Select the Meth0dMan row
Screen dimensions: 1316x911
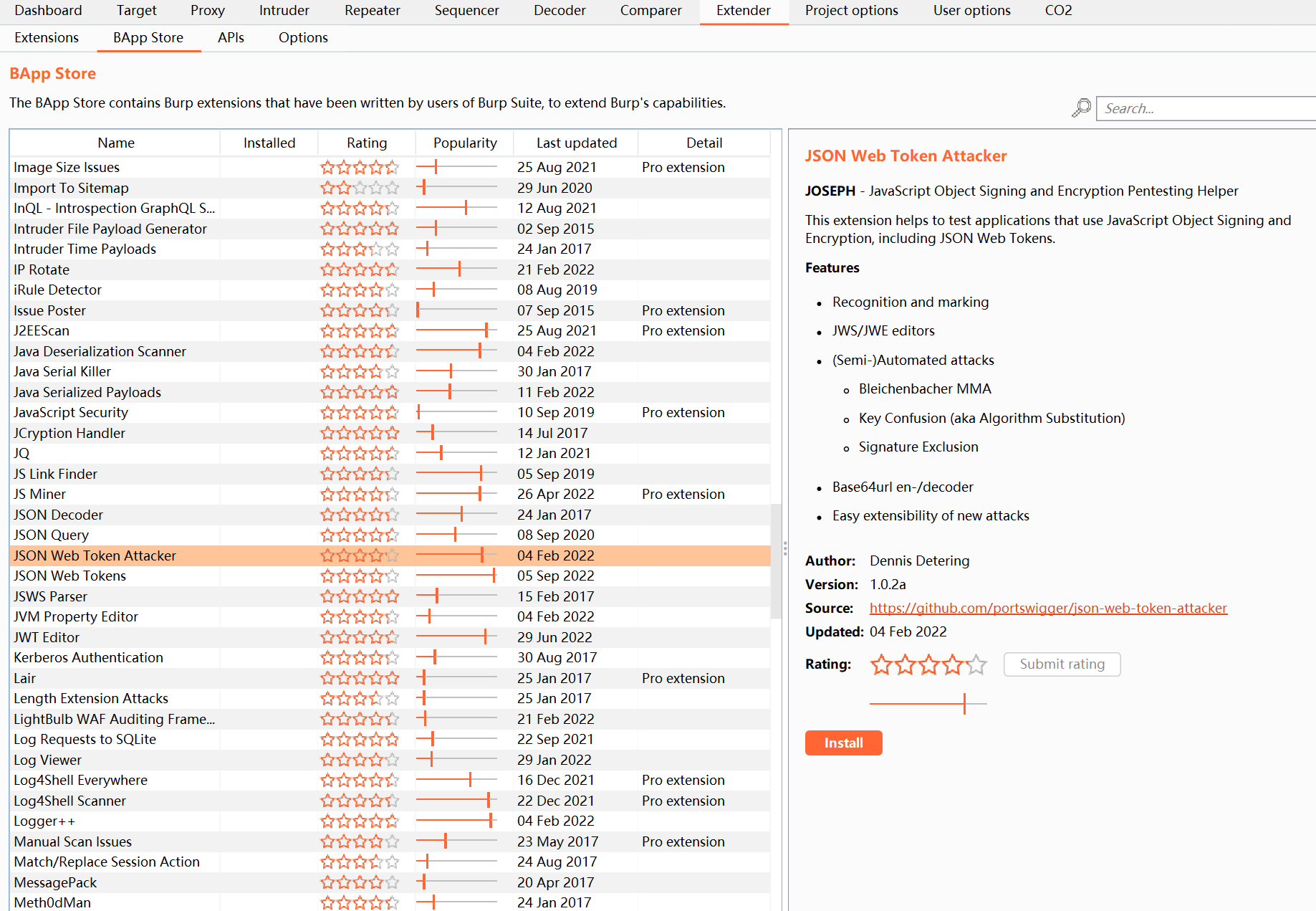coord(390,902)
